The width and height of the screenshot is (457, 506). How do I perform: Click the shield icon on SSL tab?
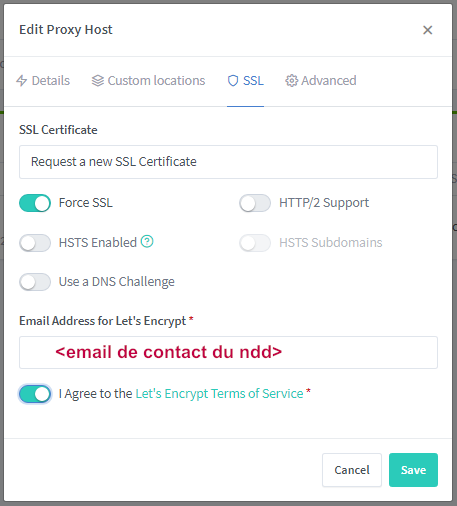coord(233,81)
